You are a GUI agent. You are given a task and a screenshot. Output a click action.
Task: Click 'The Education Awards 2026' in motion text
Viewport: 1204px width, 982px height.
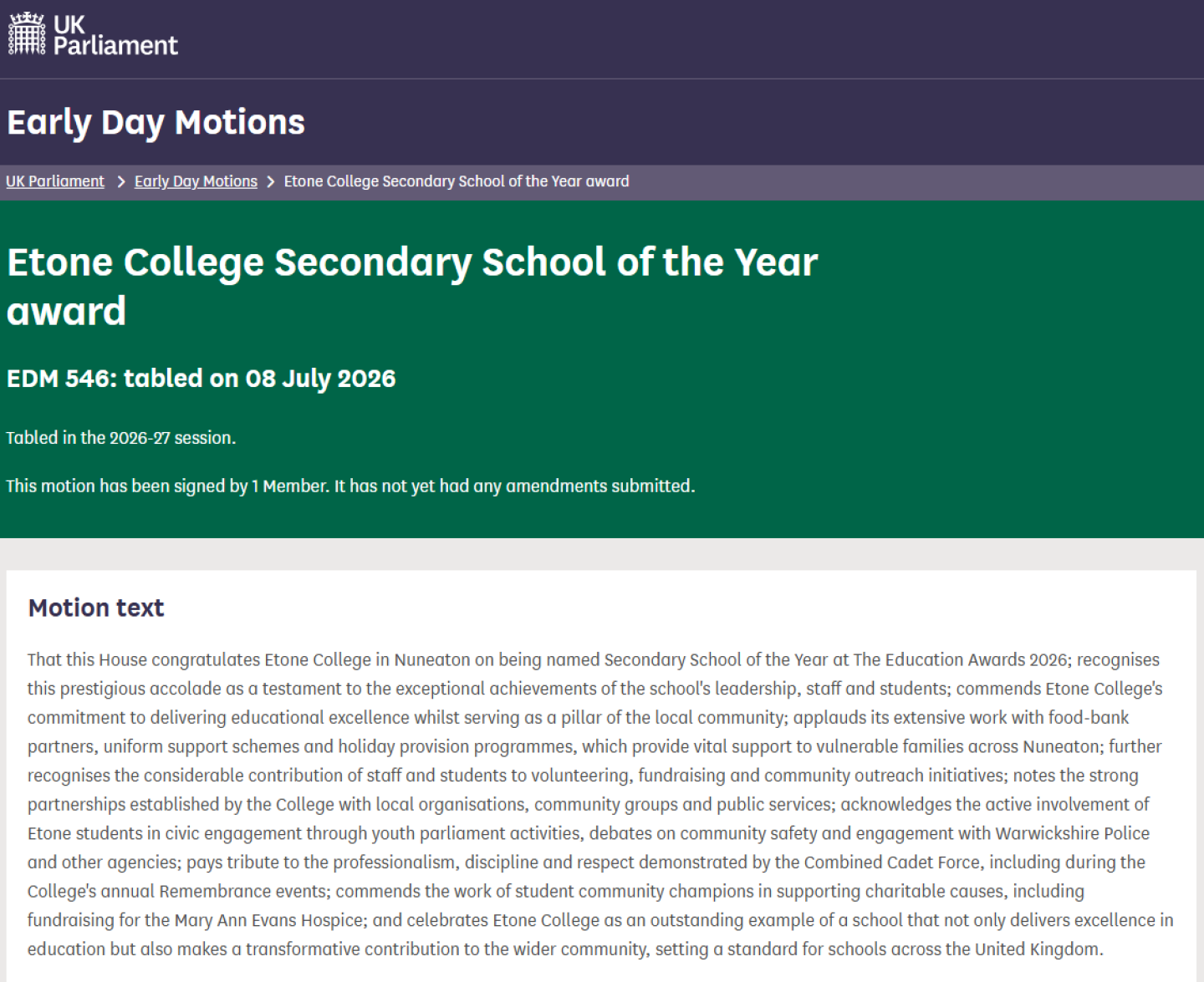click(x=960, y=659)
